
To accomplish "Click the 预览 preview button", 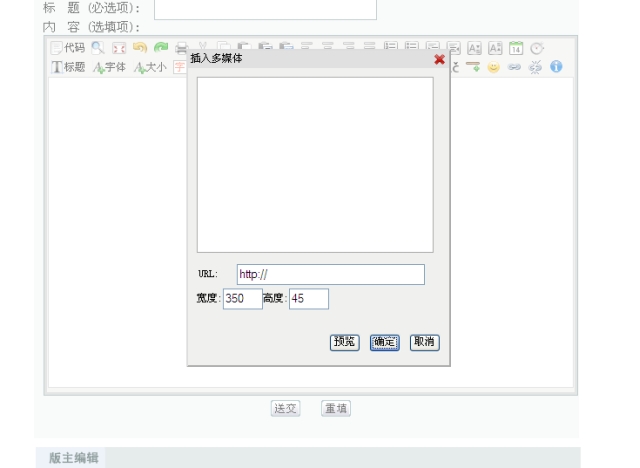I will [x=344, y=342].
